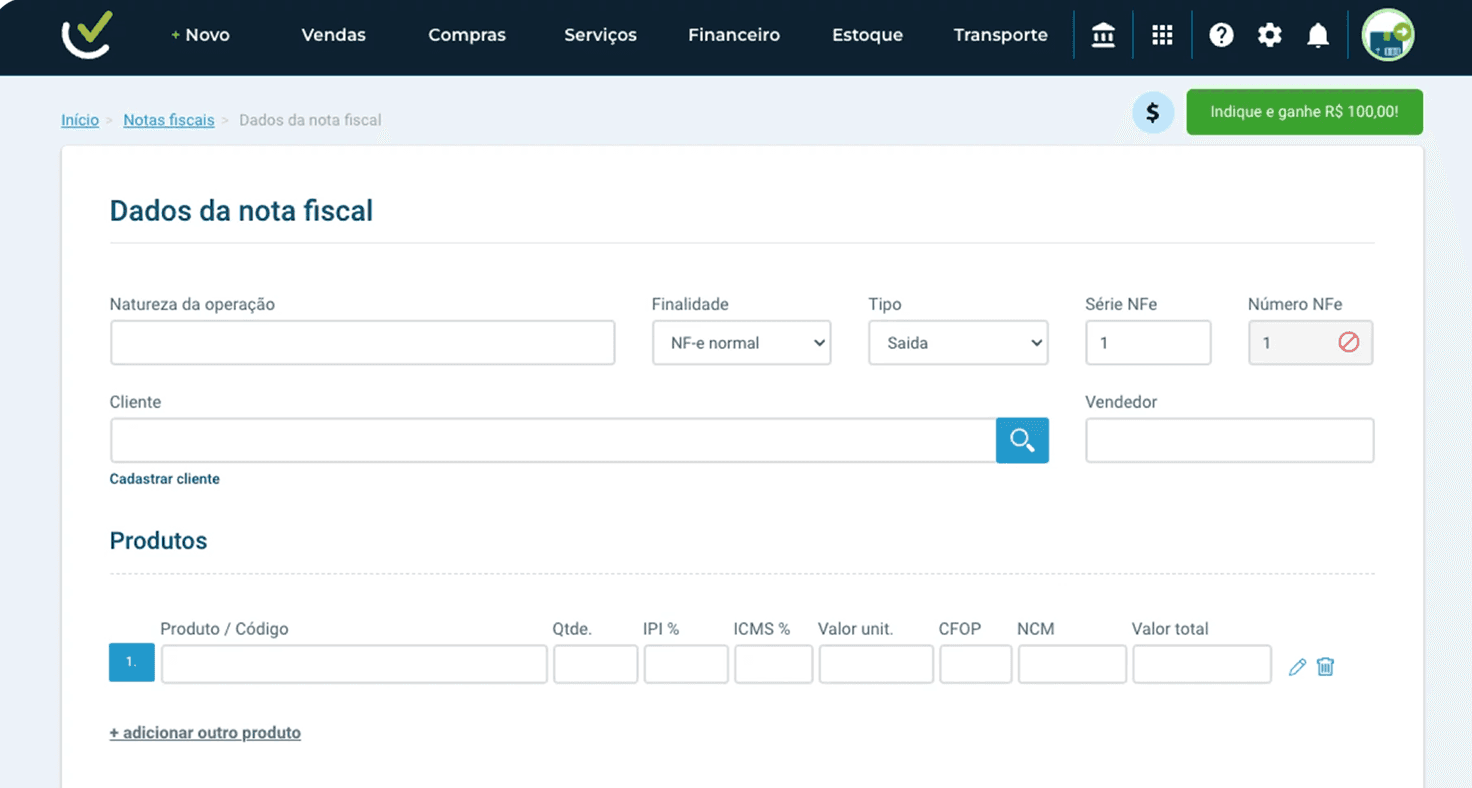Focus the IPI % field
The image size is (1472, 788).
pyautogui.click(x=686, y=664)
